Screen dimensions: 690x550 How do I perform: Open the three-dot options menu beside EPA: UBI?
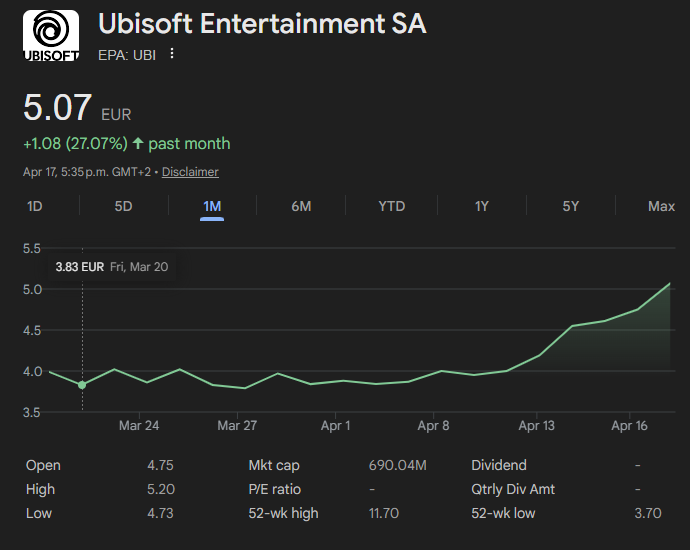click(172, 54)
